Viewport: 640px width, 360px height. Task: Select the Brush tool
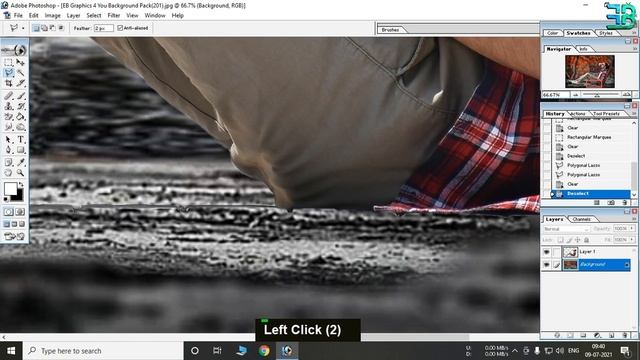pyautogui.click(x=20, y=96)
